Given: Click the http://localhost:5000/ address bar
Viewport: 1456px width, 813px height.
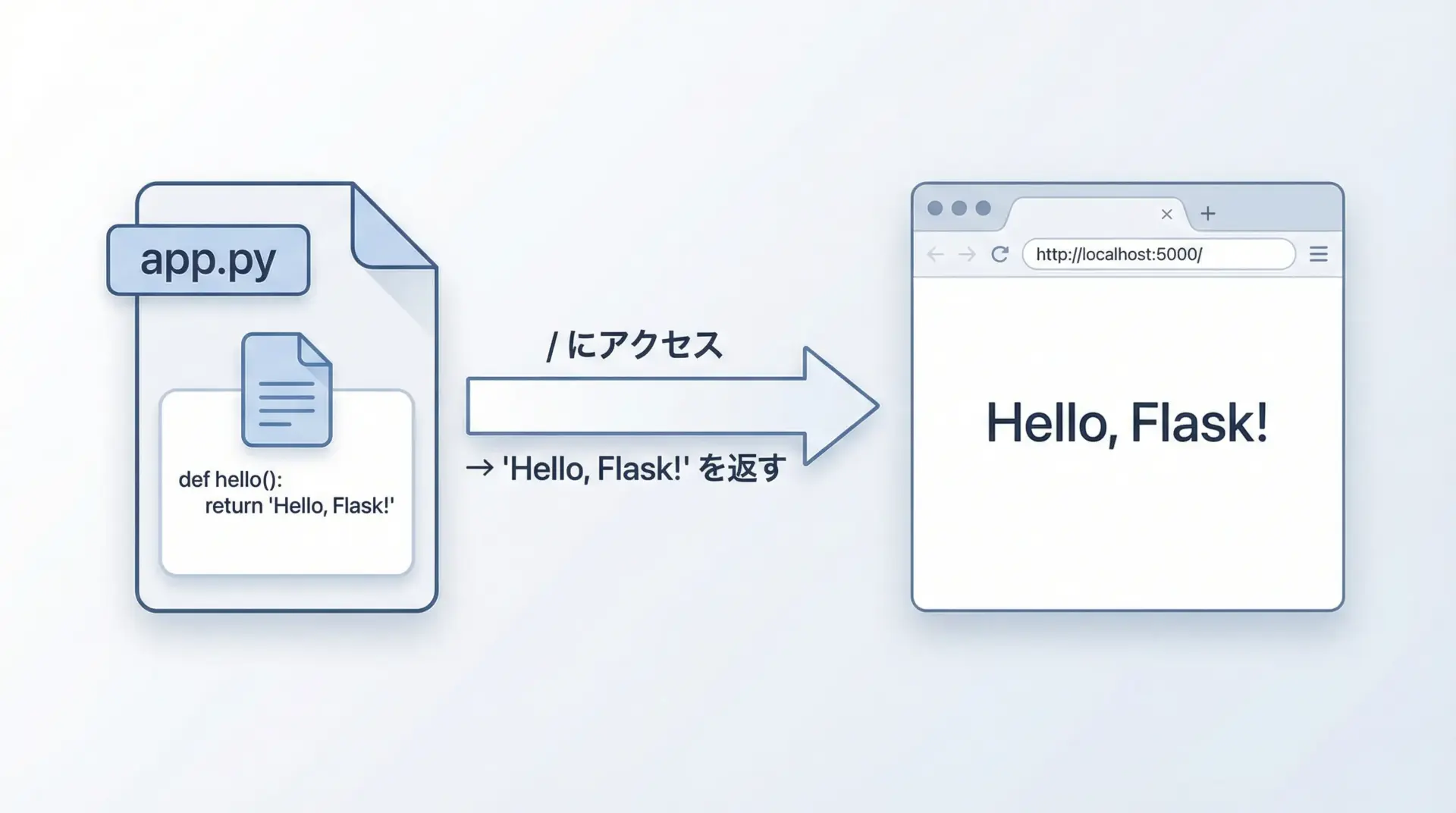Looking at the screenshot, I should pyautogui.click(x=1157, y=254).
